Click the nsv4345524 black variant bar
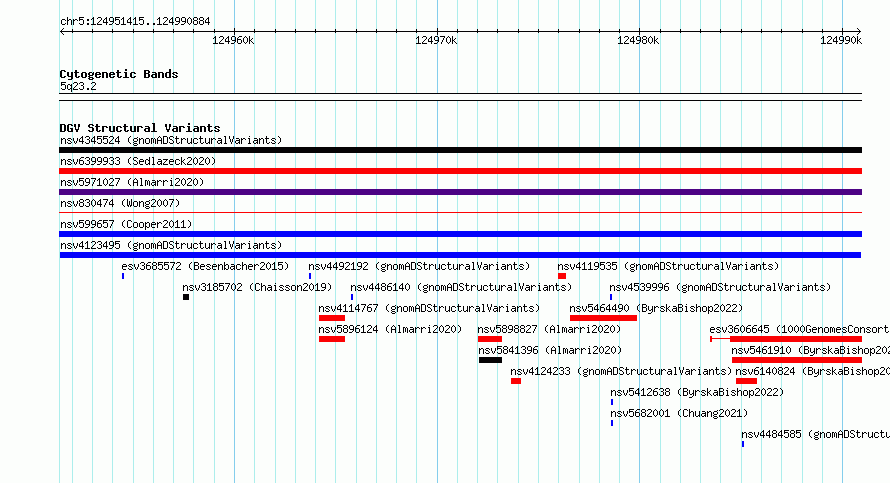The width and height of the screenshot is (890, 483). point(460,150)
